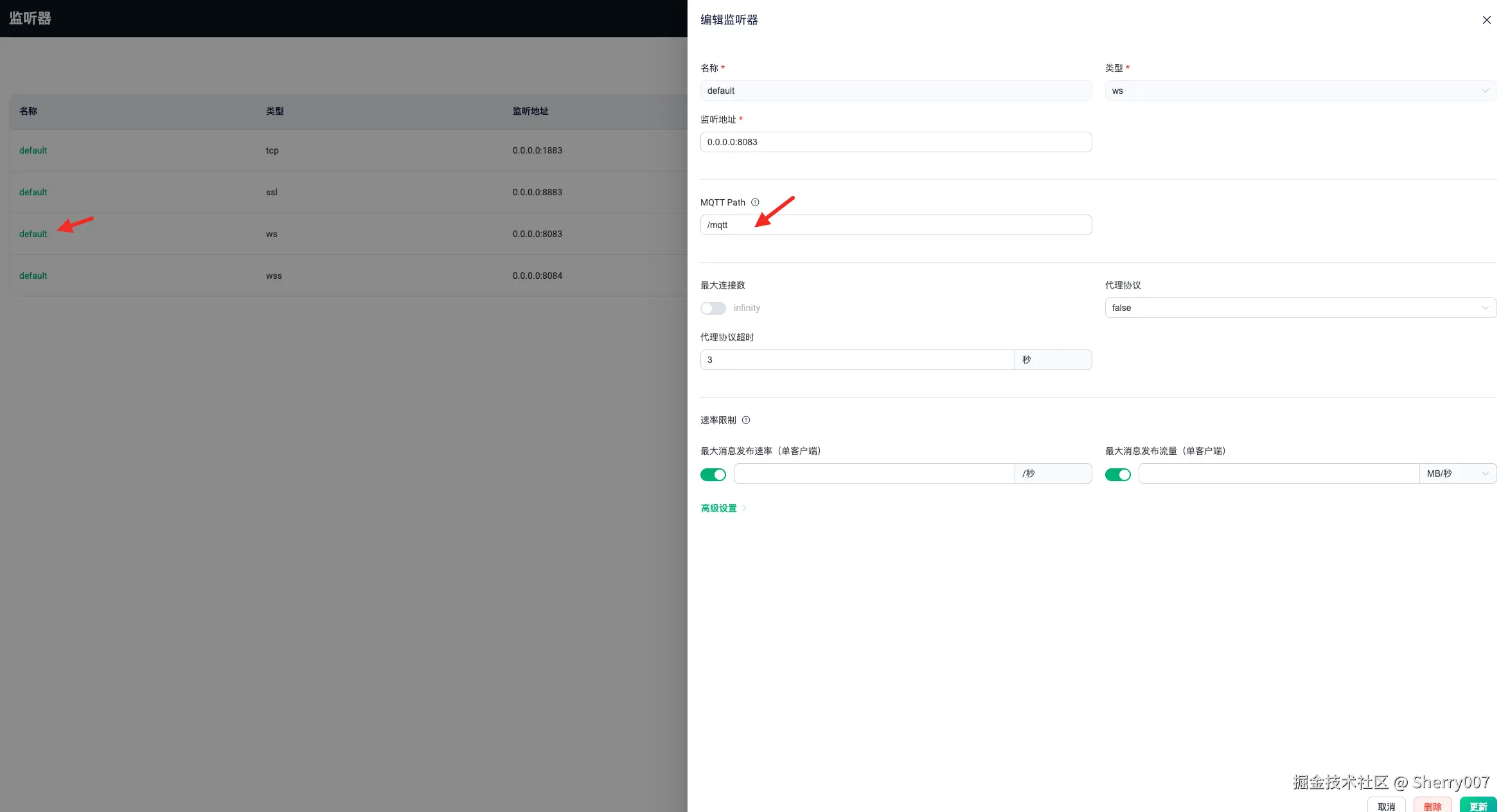Image resolution: width=1510 pixels, height=812 pixels.
Task: Click the green 更新 update button
Action: click(x=1478, y=806)
